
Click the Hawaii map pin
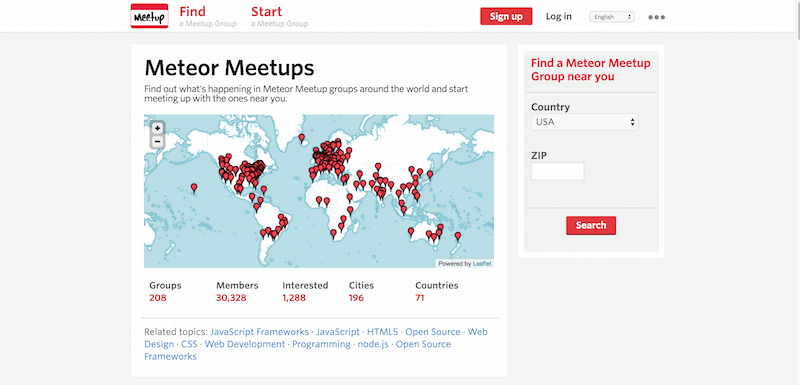click(x=194, y=188)
